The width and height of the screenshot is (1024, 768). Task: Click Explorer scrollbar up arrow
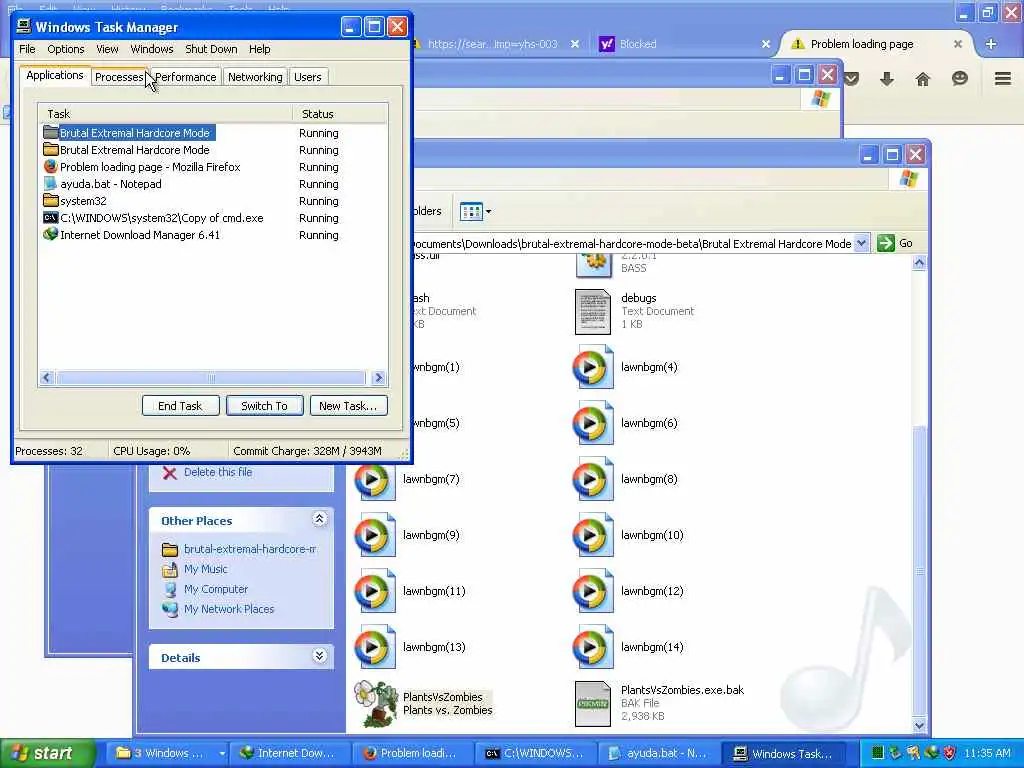(x=919, y=263)
